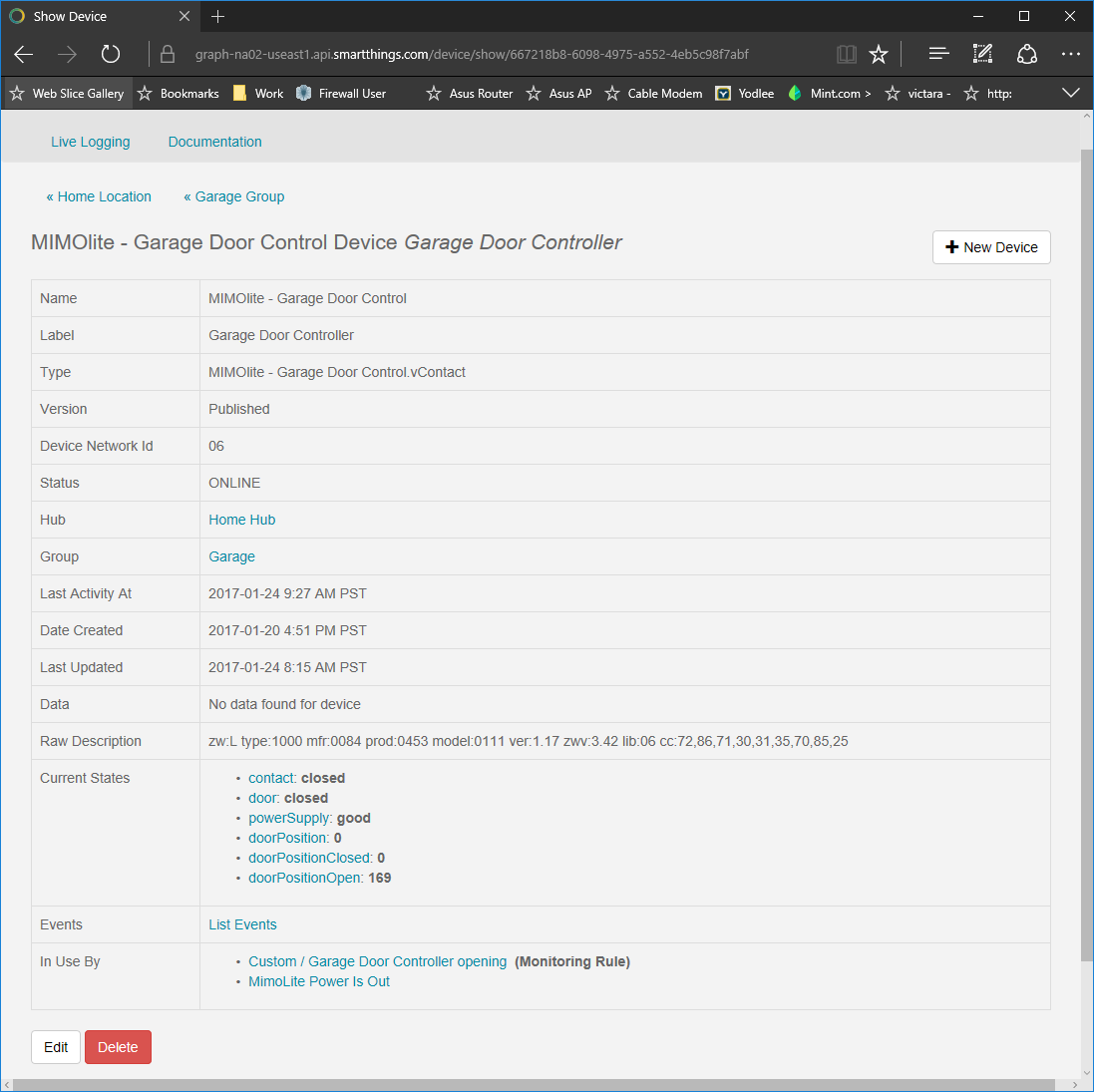Open the door state link

point(263,798)
